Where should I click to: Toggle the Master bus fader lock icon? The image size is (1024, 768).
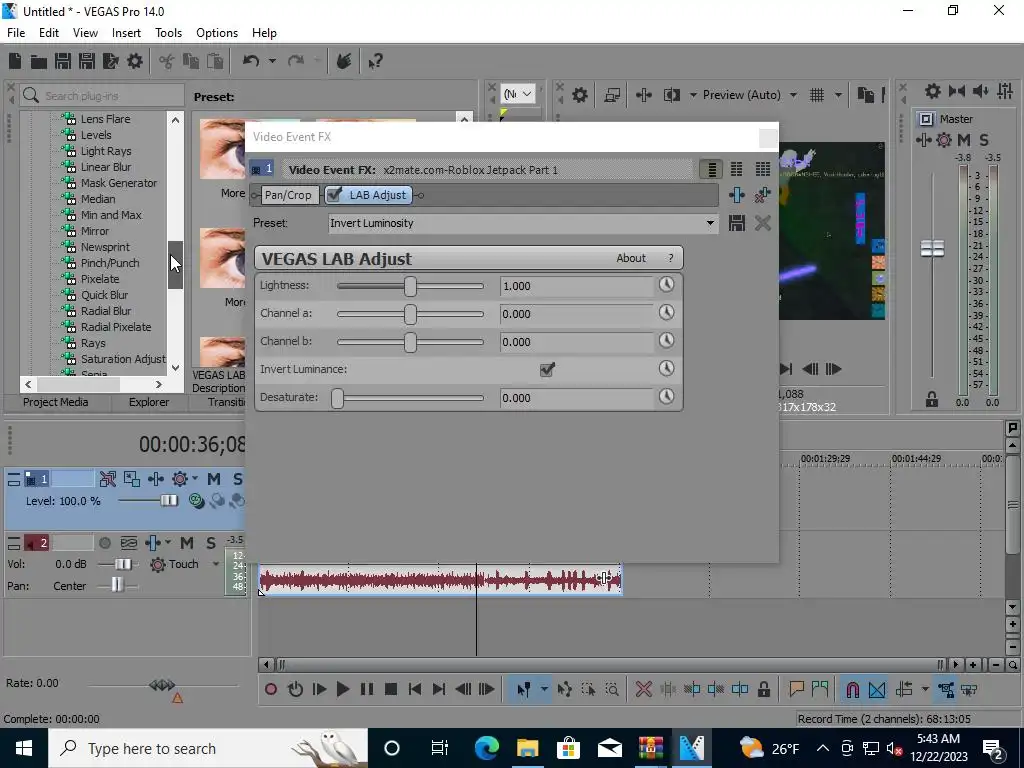932,399
